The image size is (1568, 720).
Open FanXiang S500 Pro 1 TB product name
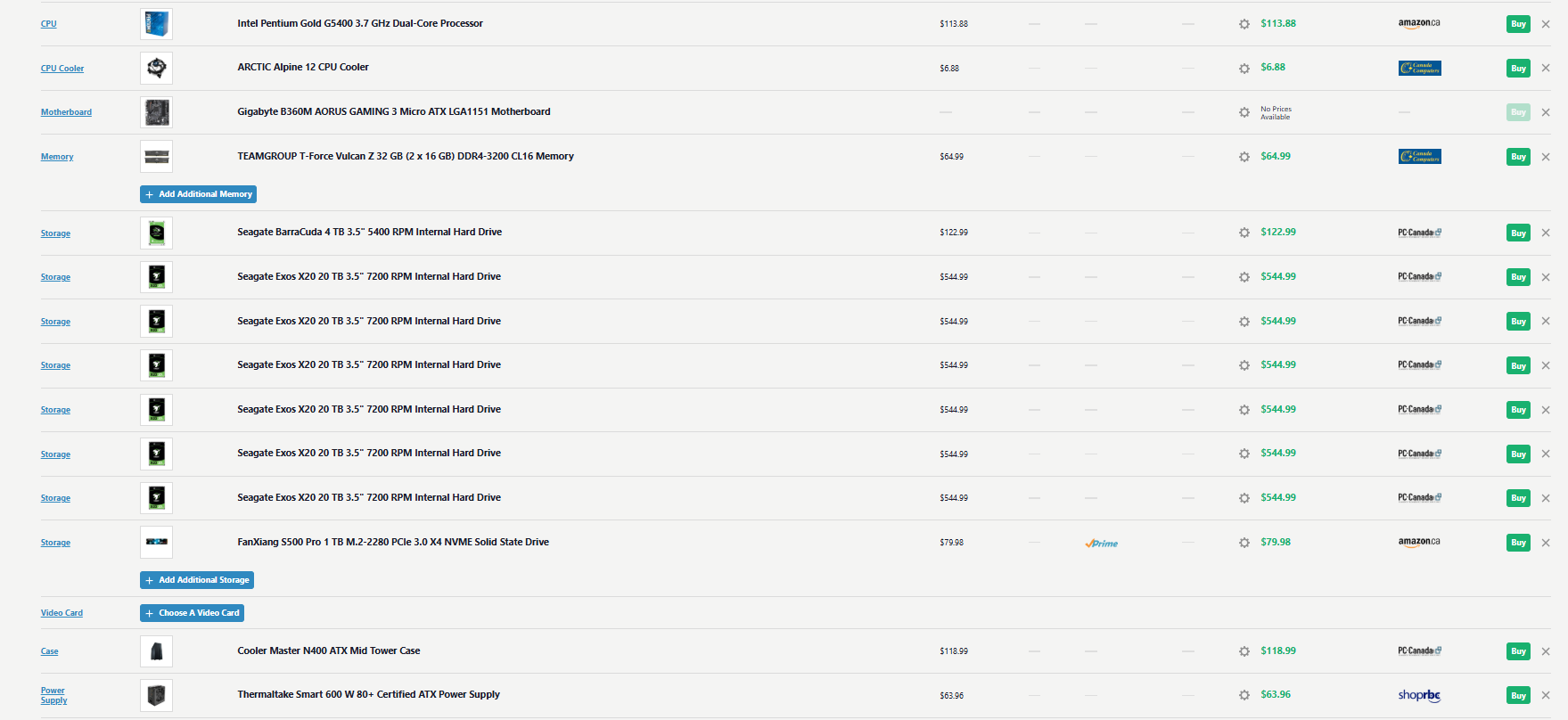393,542
